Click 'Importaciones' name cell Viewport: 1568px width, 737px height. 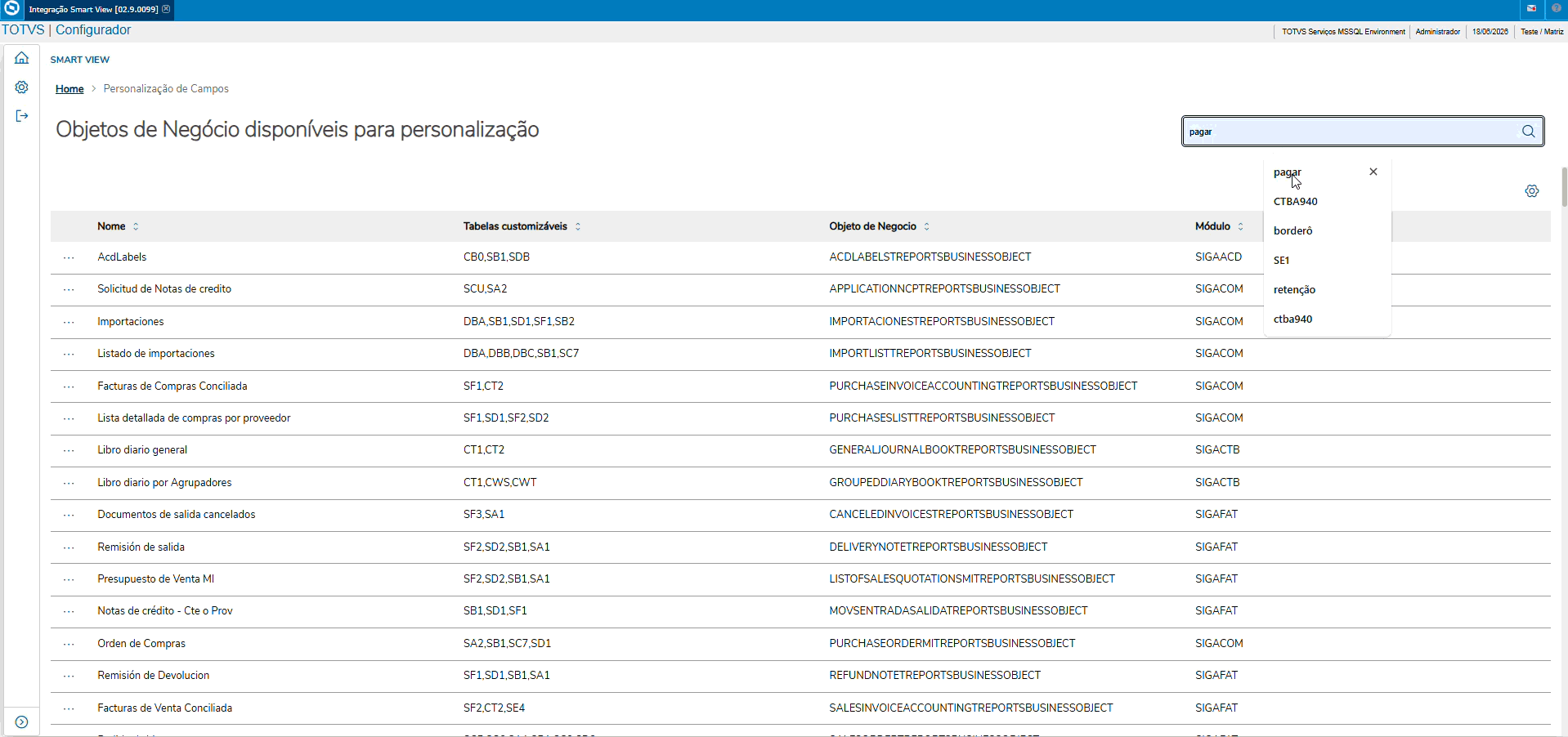pos(130,322)
